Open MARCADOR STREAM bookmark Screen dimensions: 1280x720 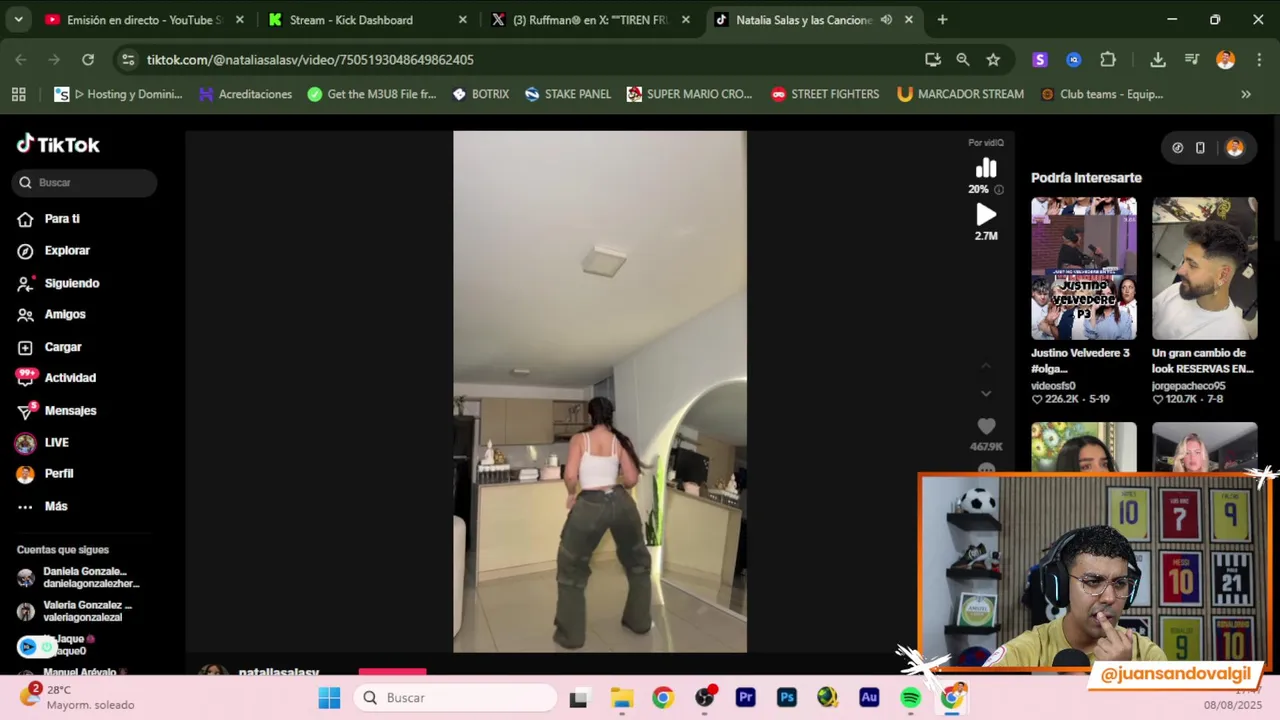(961, 94)
